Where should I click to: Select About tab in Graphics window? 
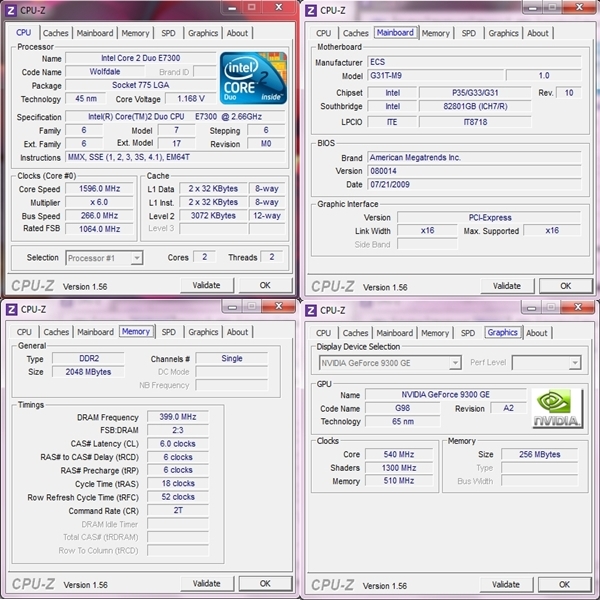pos(536,333)
